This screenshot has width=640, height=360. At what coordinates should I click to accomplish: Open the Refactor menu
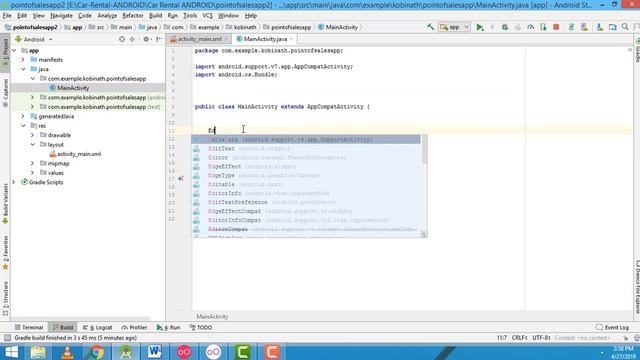click(133, 16)
